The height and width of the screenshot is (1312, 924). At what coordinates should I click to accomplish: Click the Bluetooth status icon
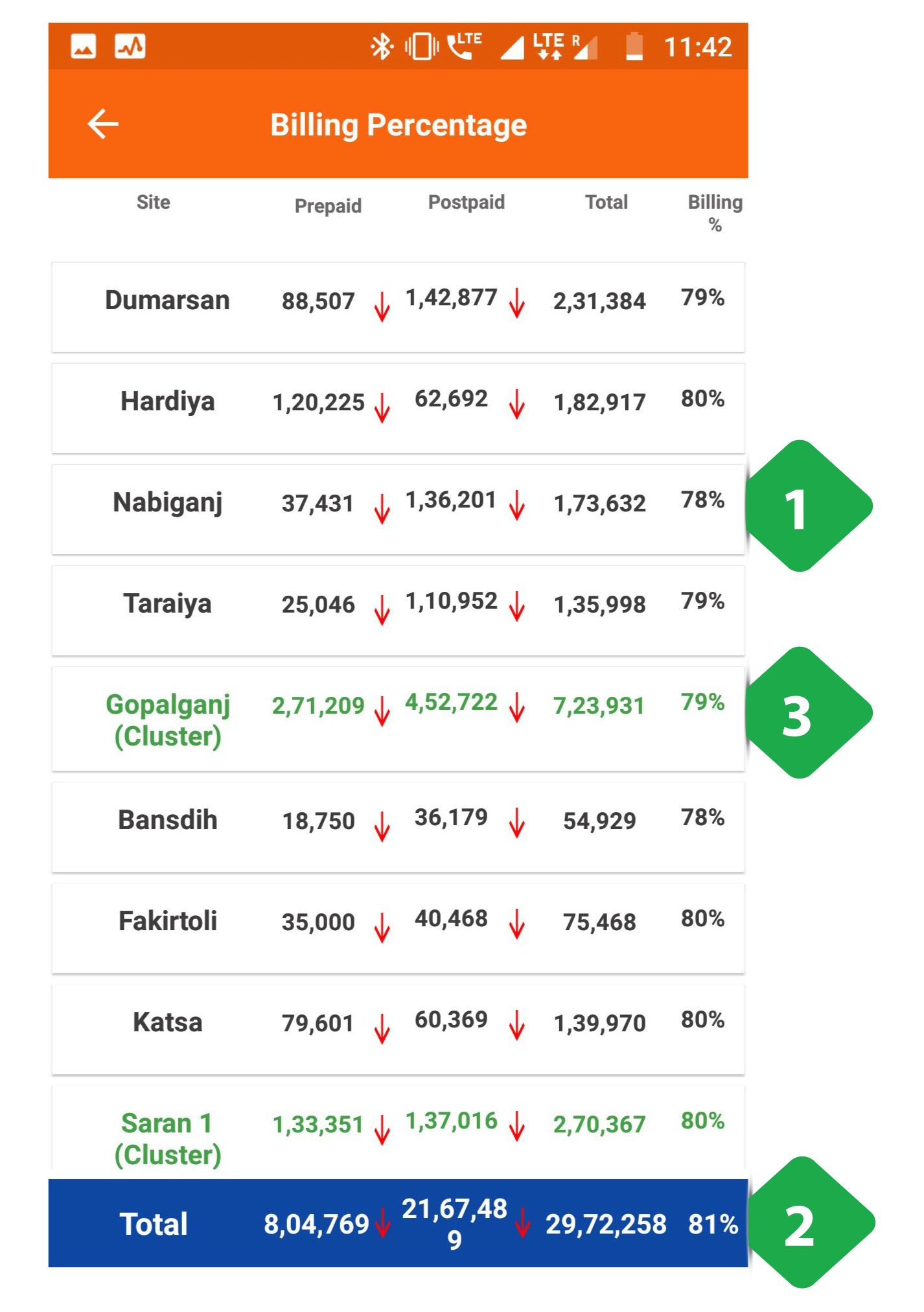[382, 47]
